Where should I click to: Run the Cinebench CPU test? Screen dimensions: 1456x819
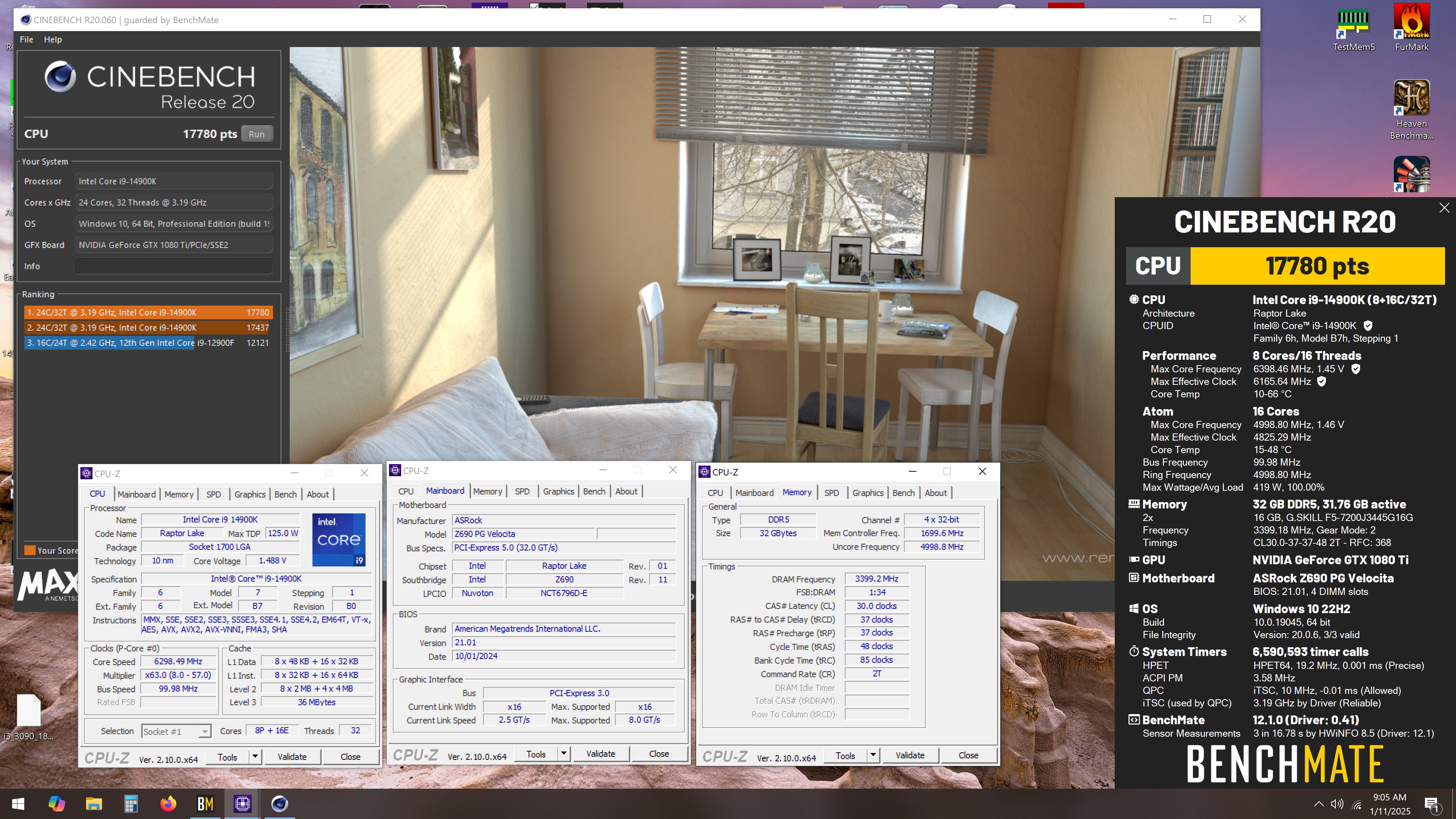point(257,134)
